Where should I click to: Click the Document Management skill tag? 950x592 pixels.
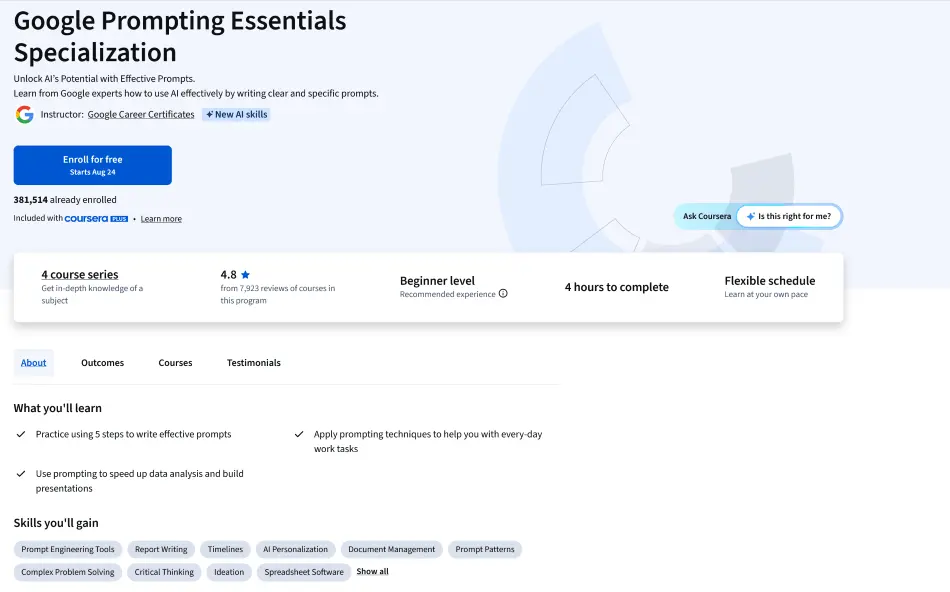(x=391, y=550)
